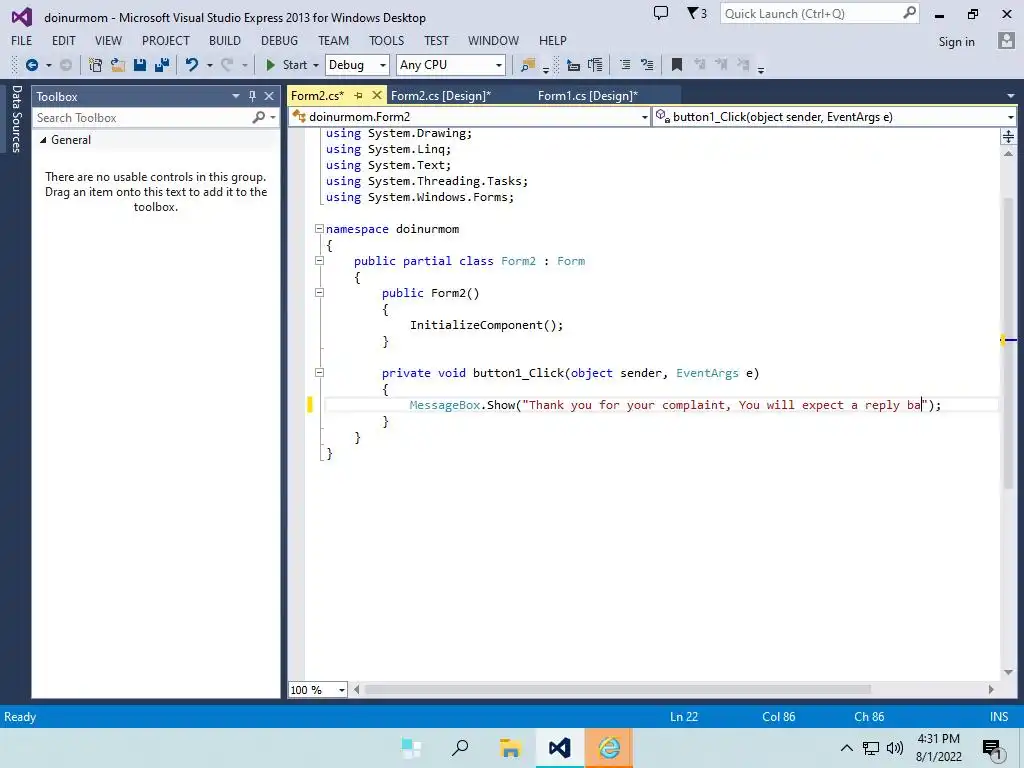Open the Navigate Backward dropdown arrow
The height and width of the screenshot is (768, 1024).
pos(48,65)
